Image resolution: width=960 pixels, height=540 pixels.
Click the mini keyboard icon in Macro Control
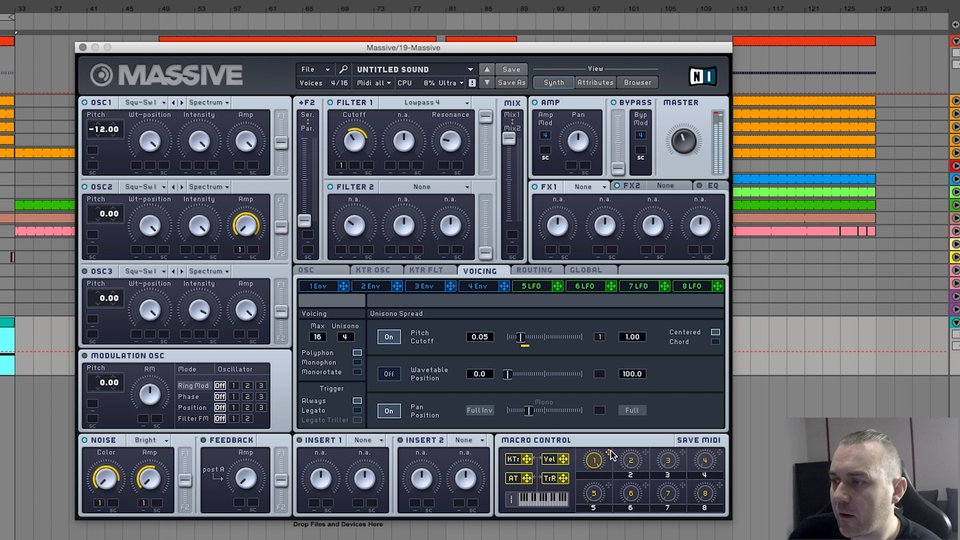[543, 500]
